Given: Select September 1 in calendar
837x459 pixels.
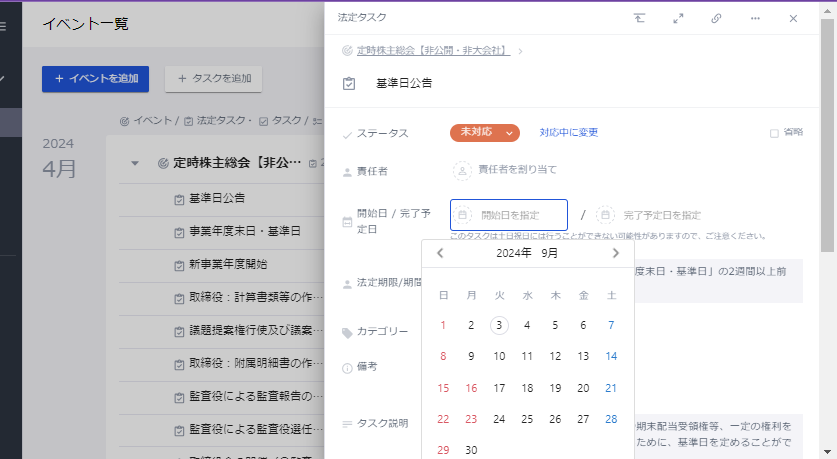Looking at the screenshot, I should (443, 325).
